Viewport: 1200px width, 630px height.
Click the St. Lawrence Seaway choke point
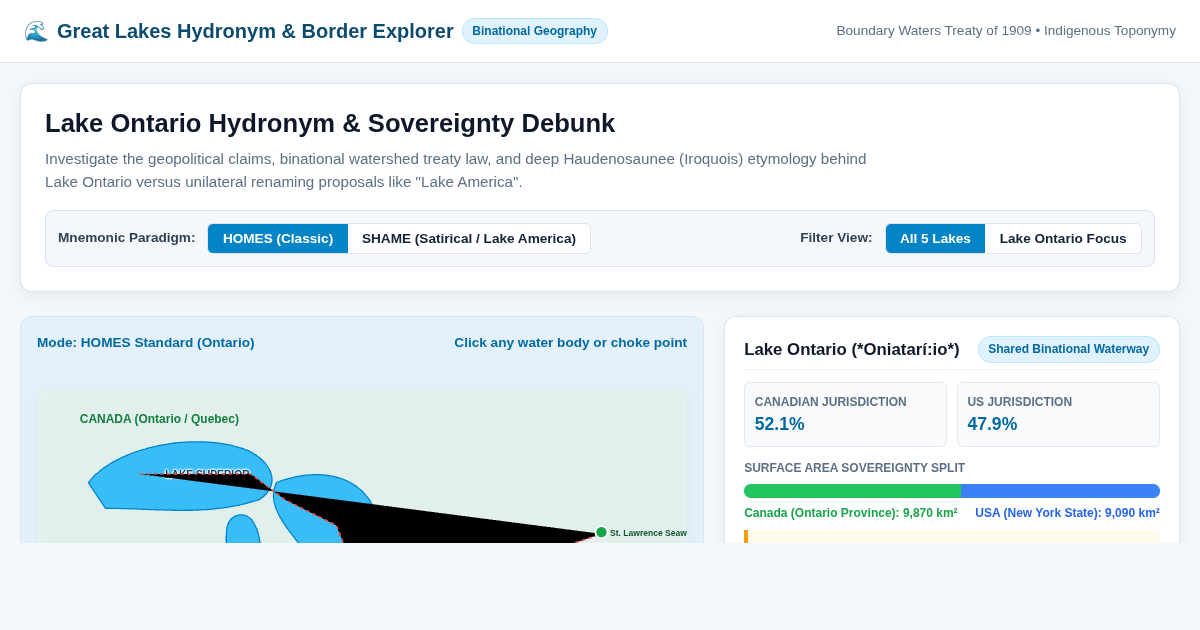coord(601,532)
